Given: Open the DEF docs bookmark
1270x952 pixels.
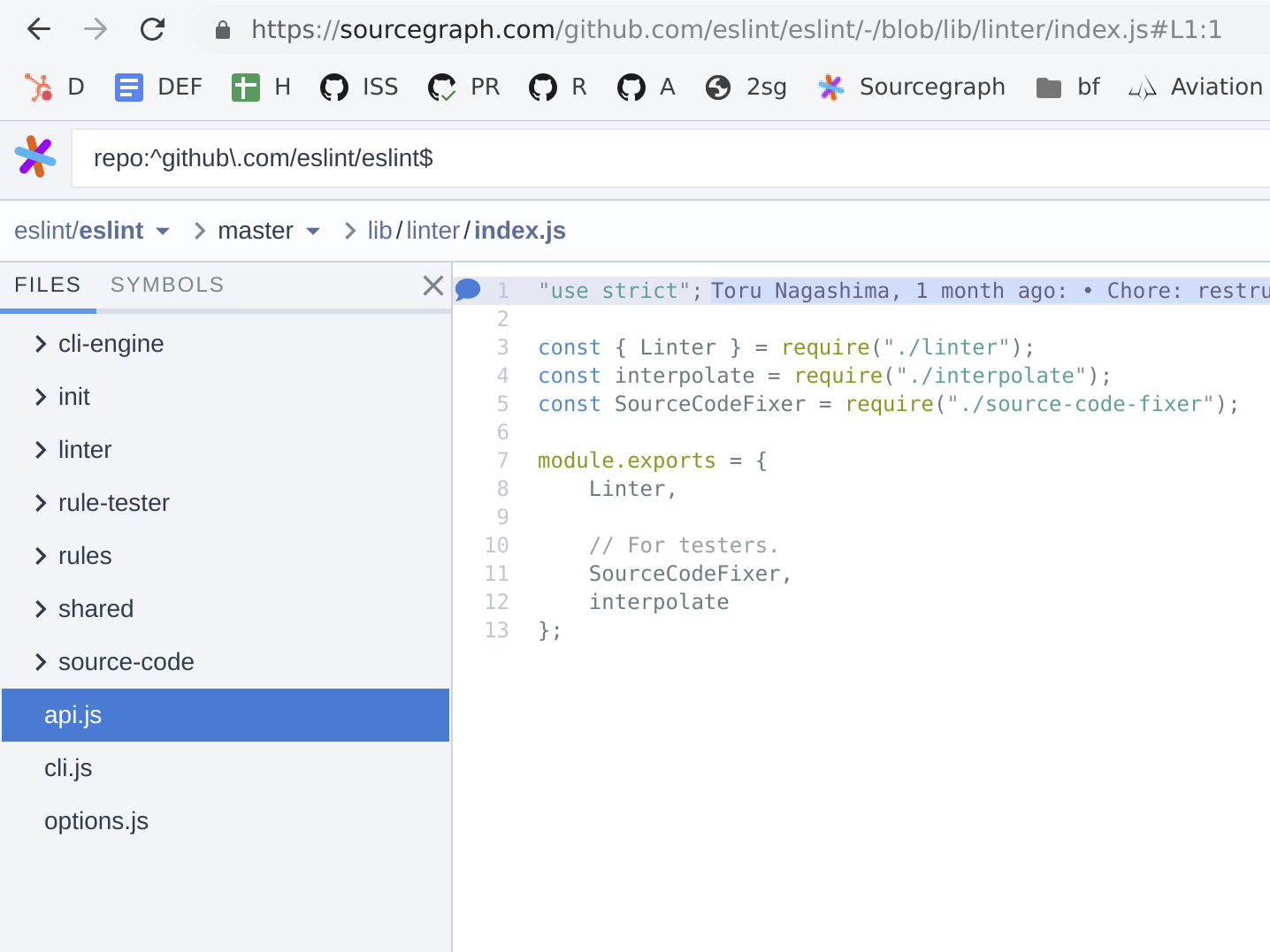Looking at the screenshot, I should pos(158,87).
